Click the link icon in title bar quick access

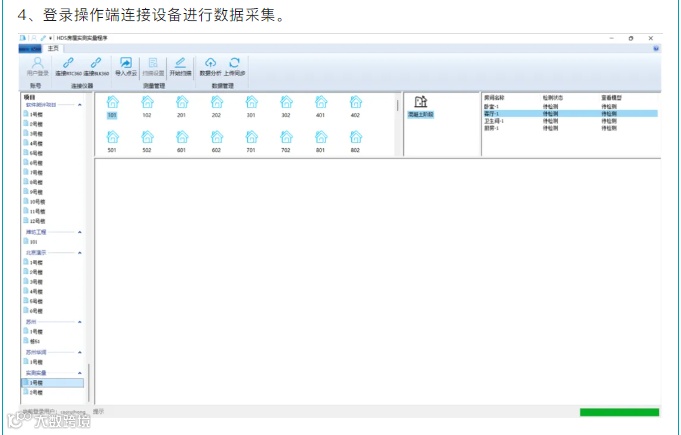pos(43,38)
